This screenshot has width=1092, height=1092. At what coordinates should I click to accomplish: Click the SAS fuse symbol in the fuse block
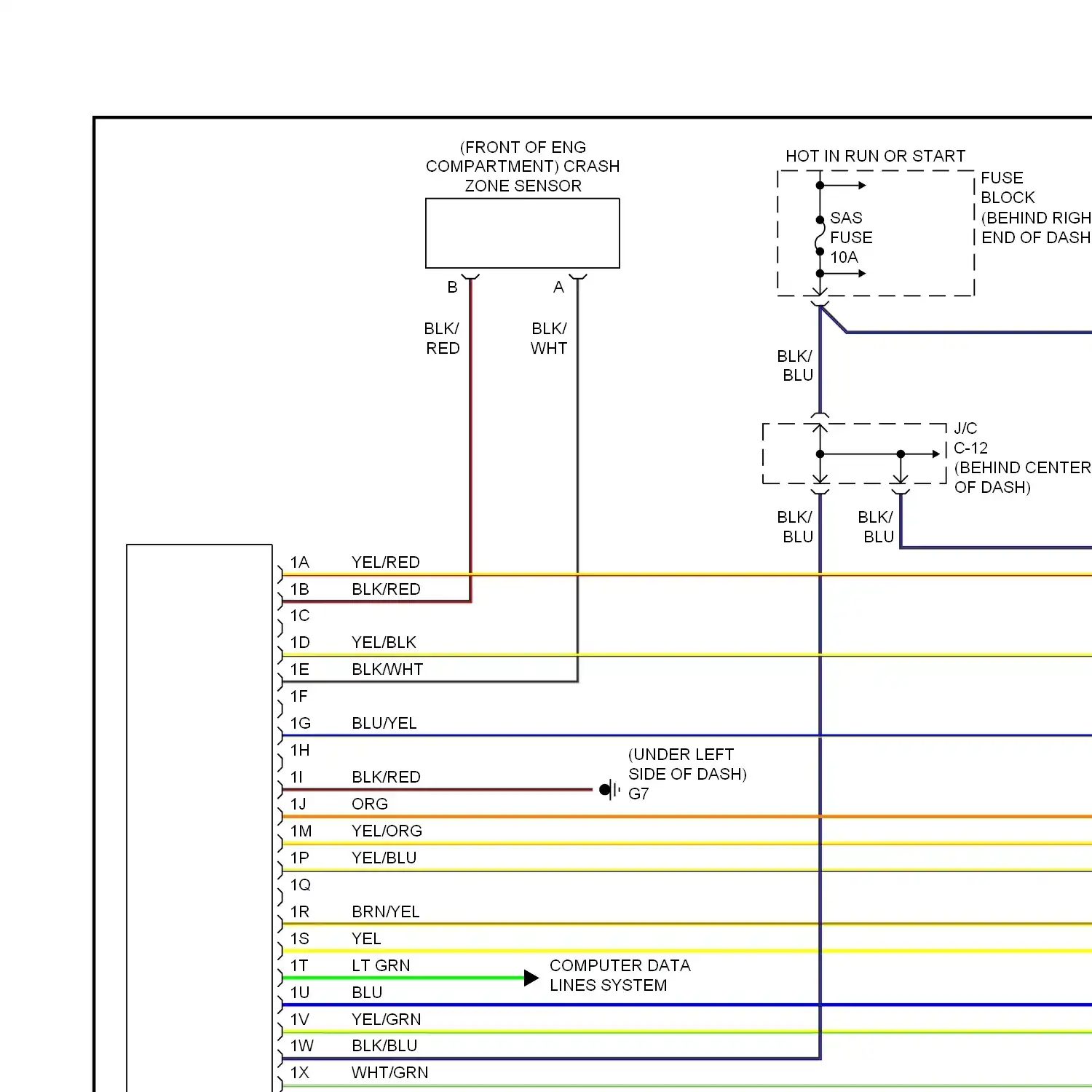coord(820,236)
